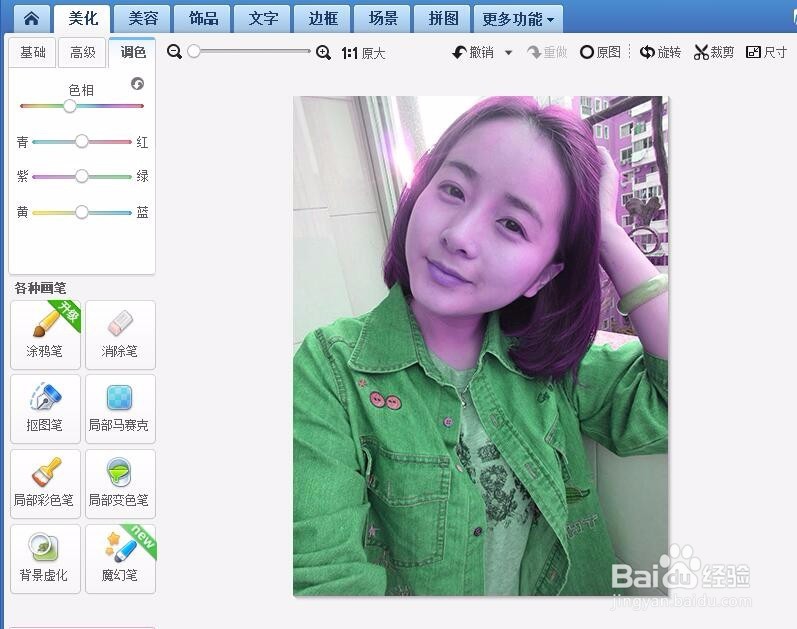Screen dimensions: 797x629
Task: Switch to the 美容 tab
Action: click(143, 19)
